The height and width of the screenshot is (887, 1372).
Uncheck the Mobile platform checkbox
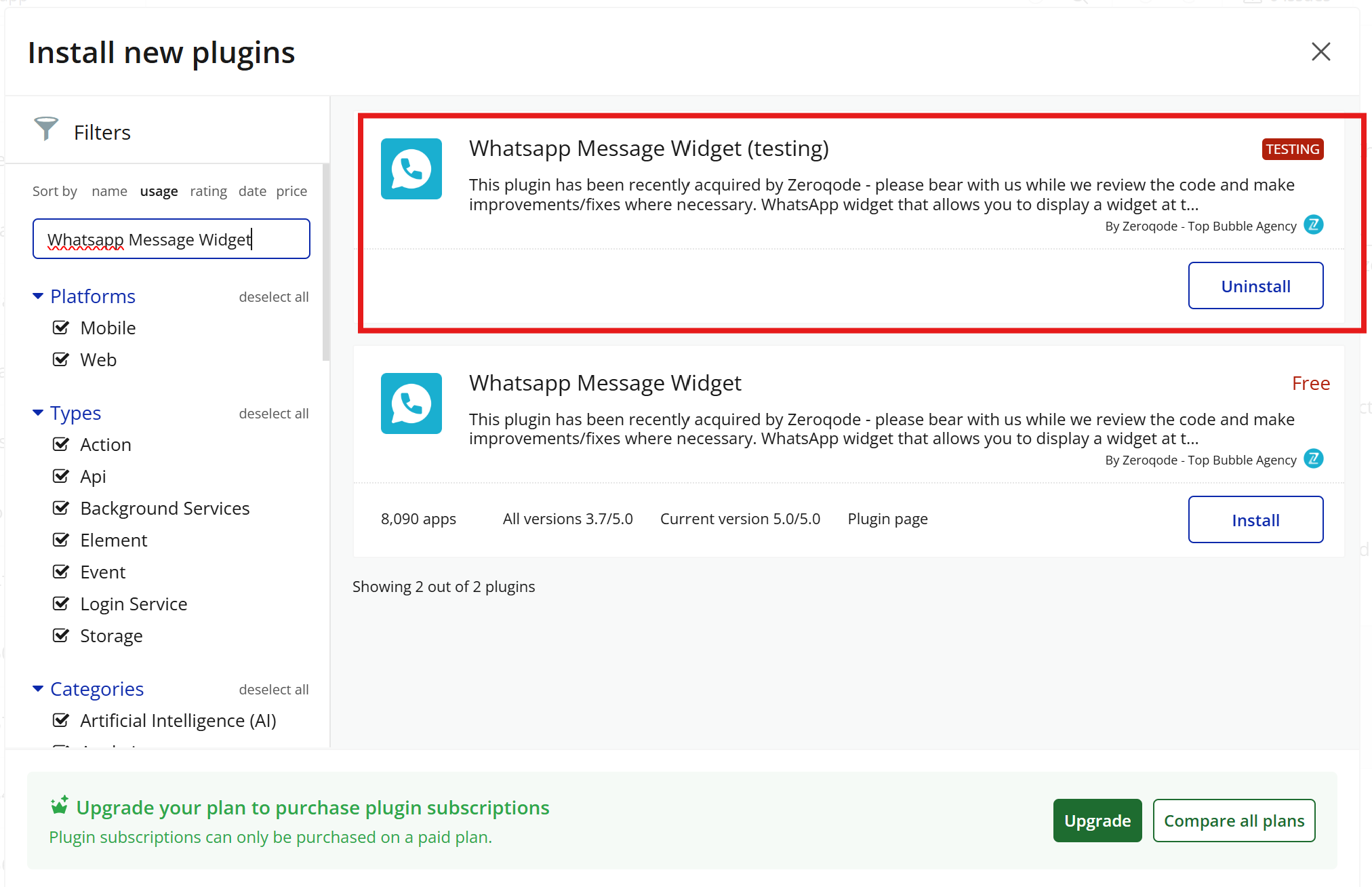[61, 328]
